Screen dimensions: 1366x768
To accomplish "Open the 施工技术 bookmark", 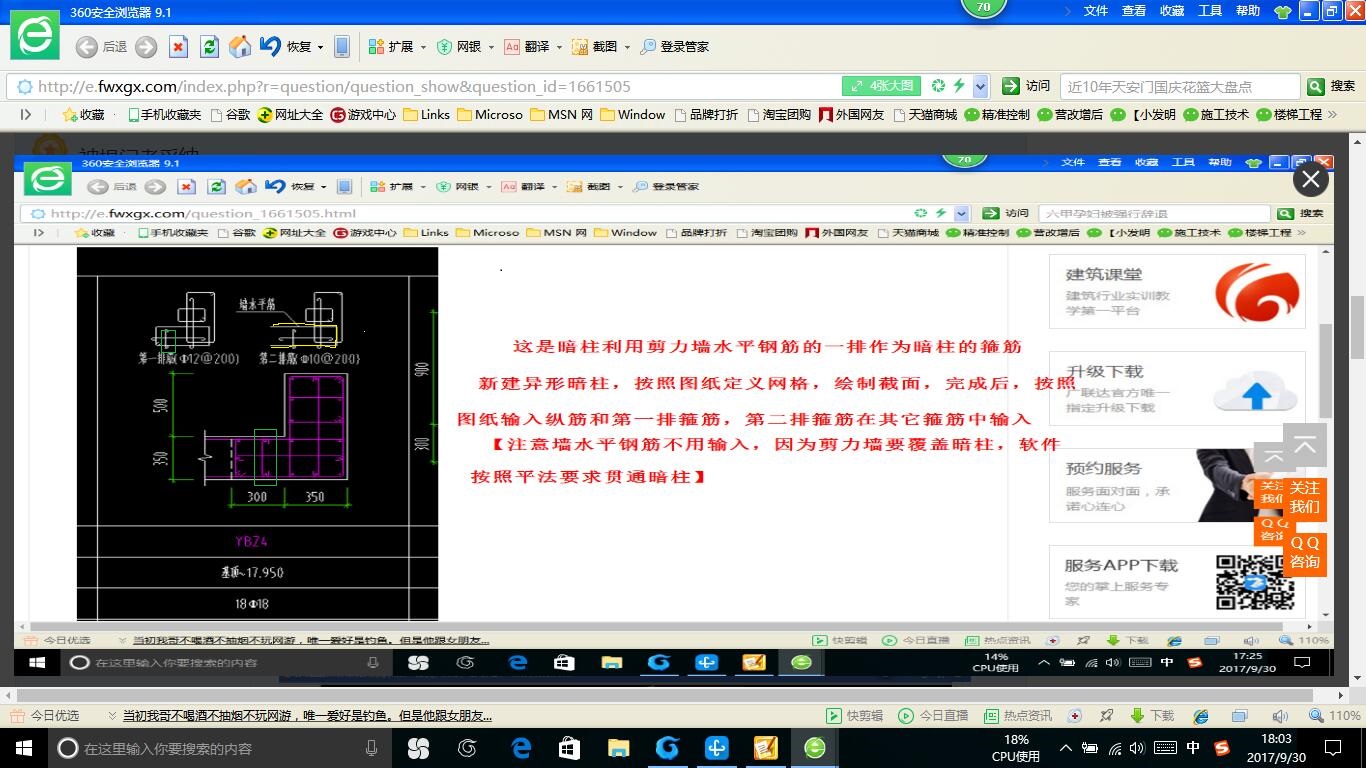I will (1216, 114).
